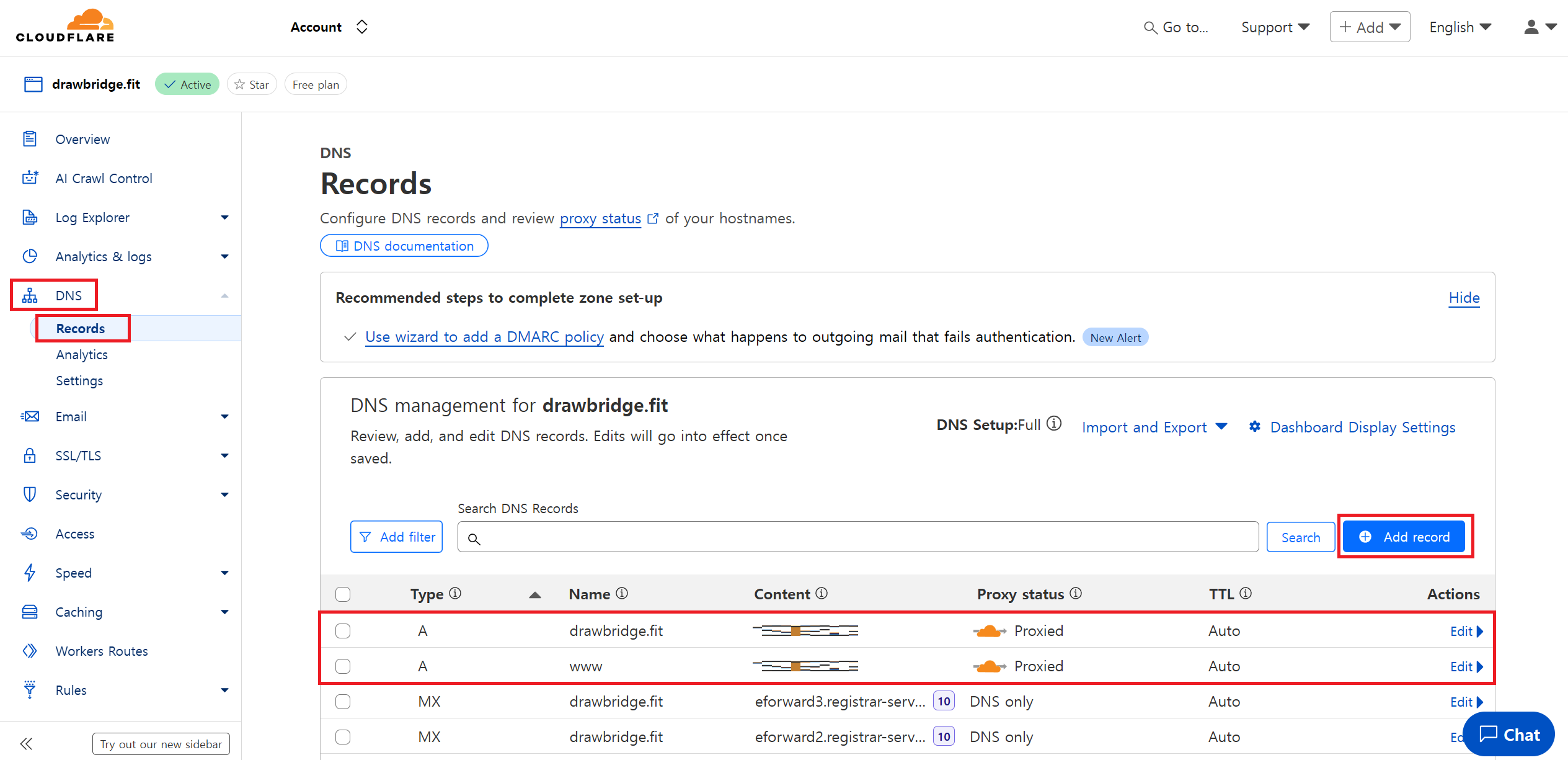Image resolution: width=1568 pixels, height=760 pixels.
Task: Open DNS Settings submenu item
Action: coord(79,380)
